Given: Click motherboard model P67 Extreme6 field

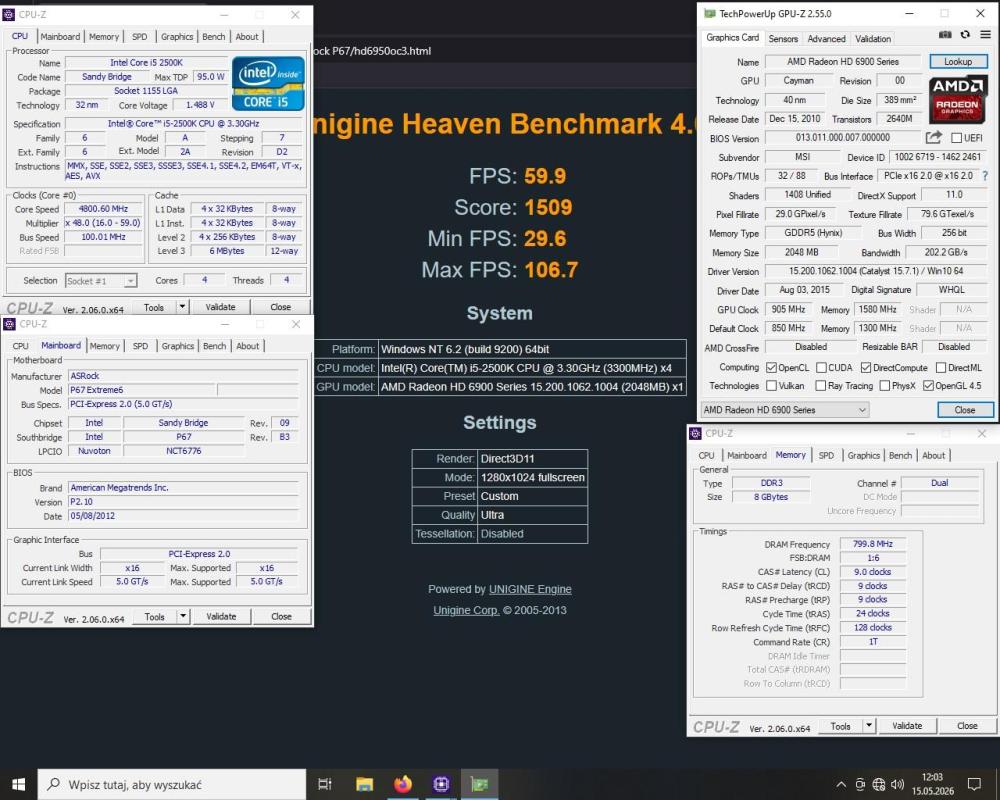Looking at the screenshot, I should click(142, 390).
